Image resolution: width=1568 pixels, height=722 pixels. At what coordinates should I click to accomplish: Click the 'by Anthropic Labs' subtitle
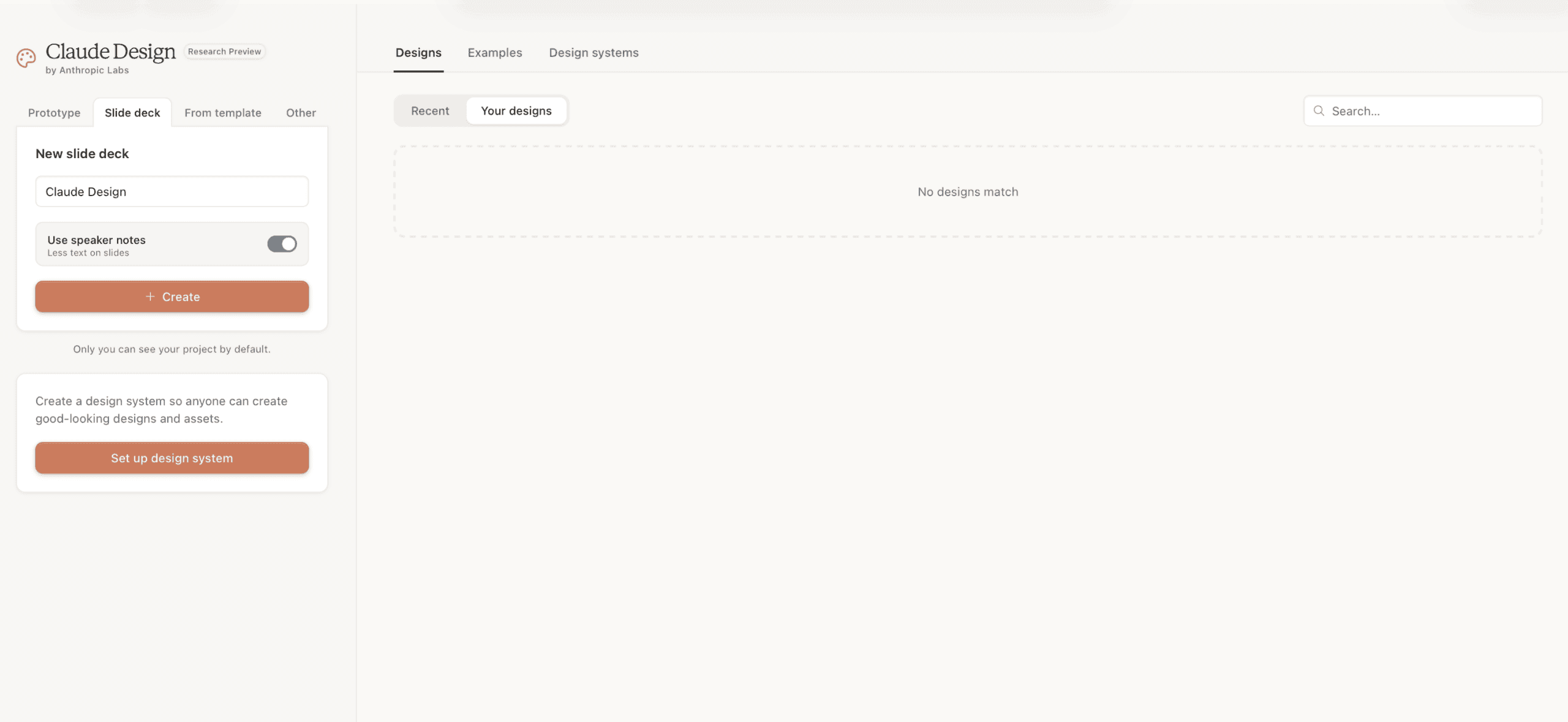click(87, 70)
